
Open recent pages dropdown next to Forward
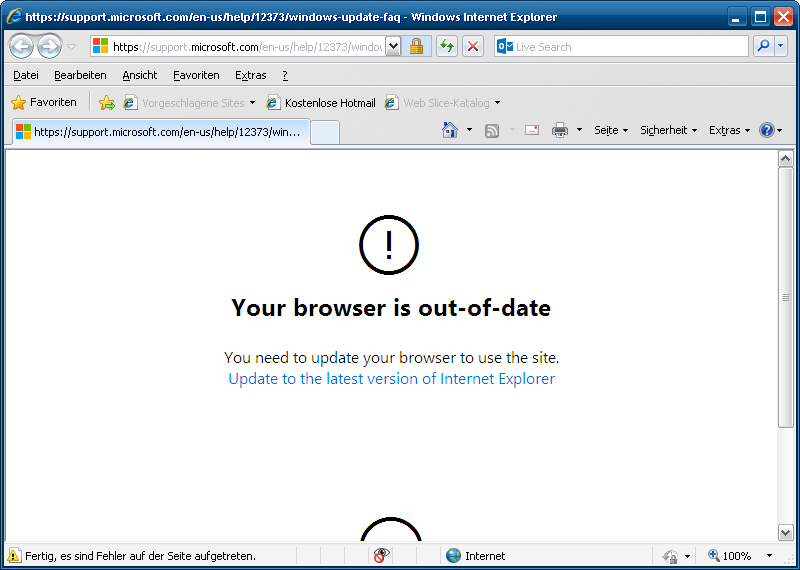[x=72, y=47]
